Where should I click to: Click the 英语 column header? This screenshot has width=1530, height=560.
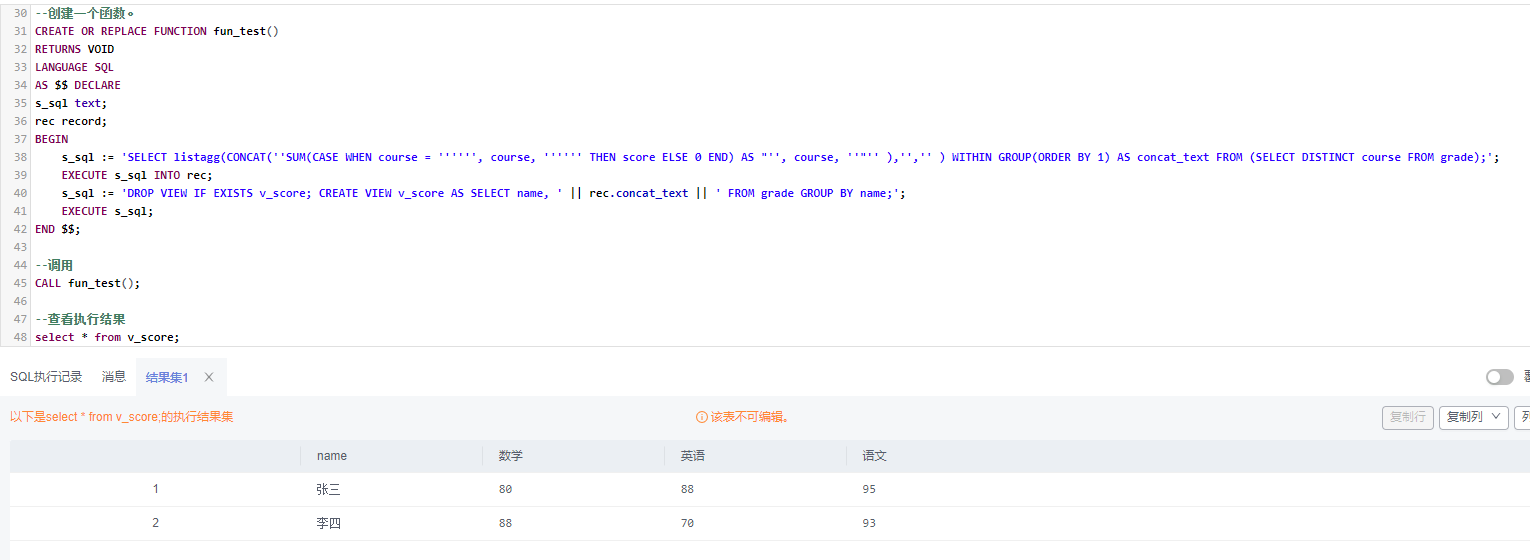pyautogui.click(x=693, y=456)
